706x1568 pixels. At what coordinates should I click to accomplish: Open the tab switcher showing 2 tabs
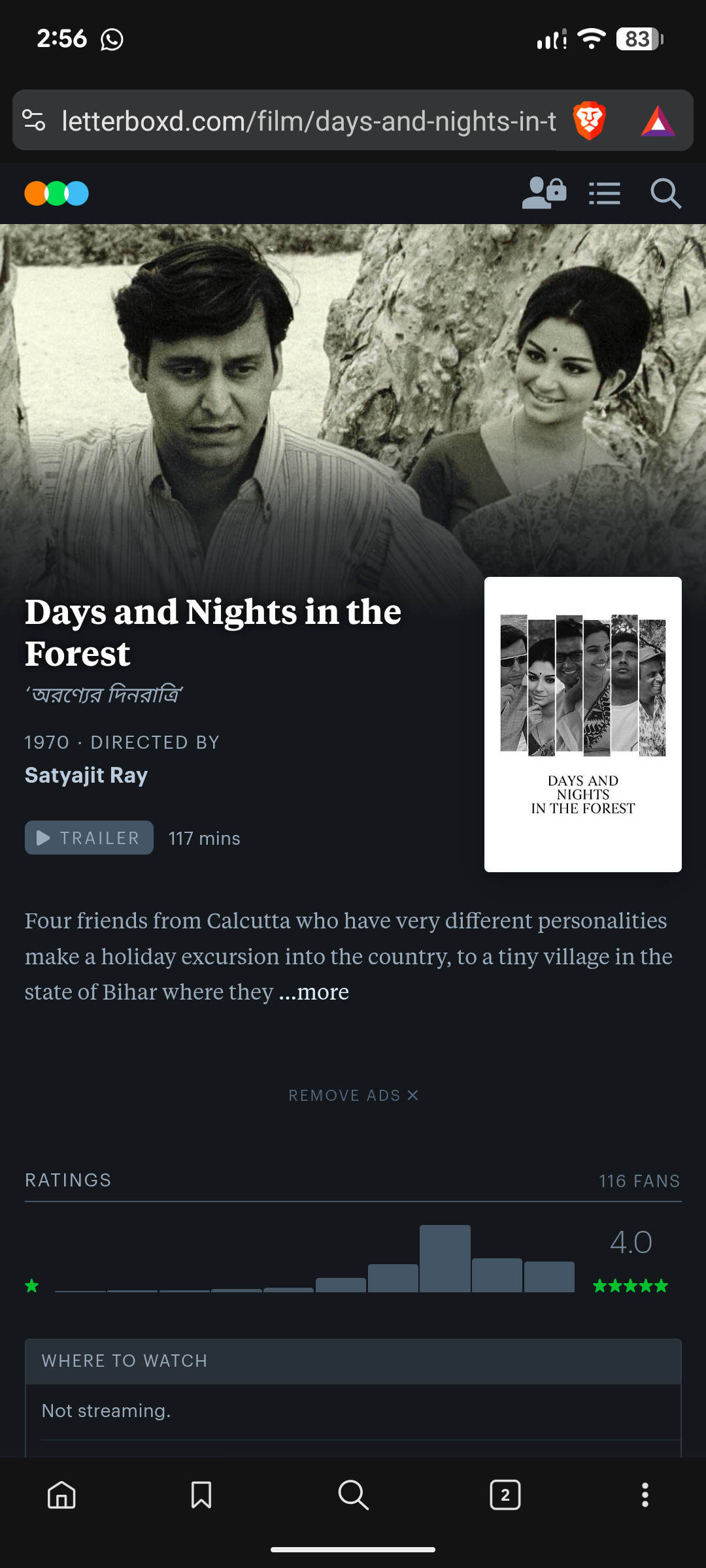click(505, 1495)
